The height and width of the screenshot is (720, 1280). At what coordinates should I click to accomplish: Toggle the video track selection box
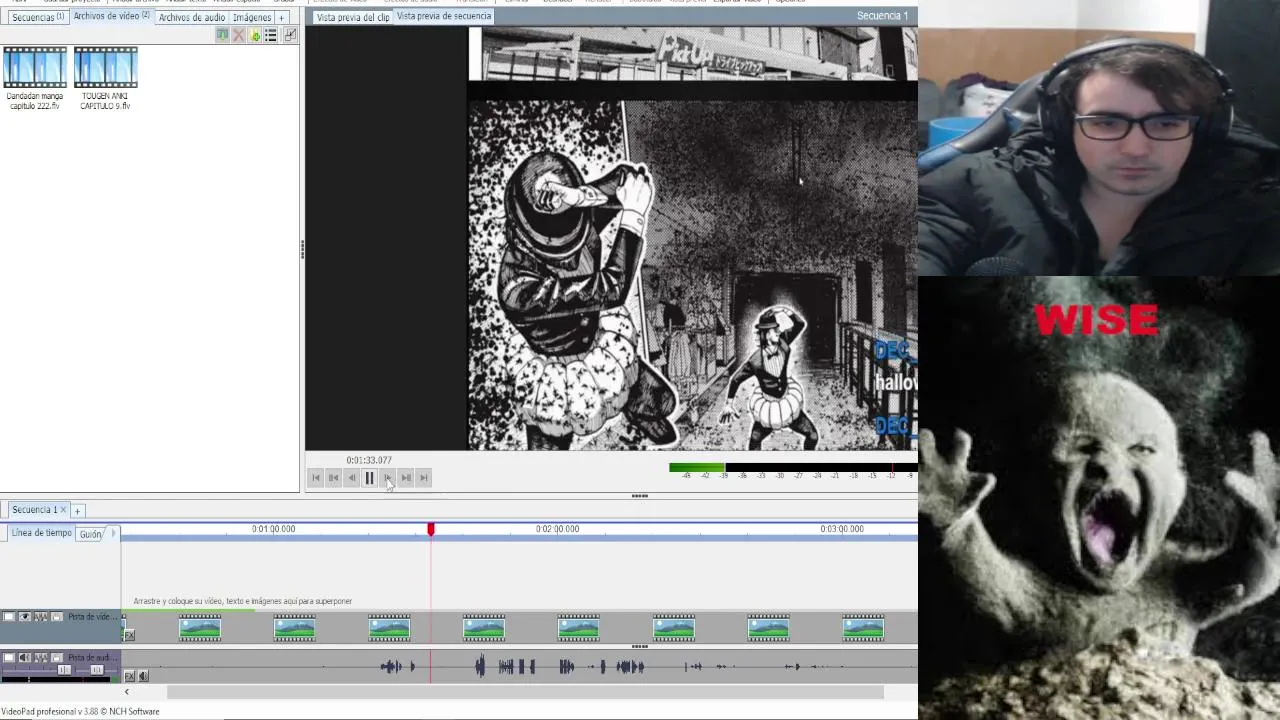9,617
